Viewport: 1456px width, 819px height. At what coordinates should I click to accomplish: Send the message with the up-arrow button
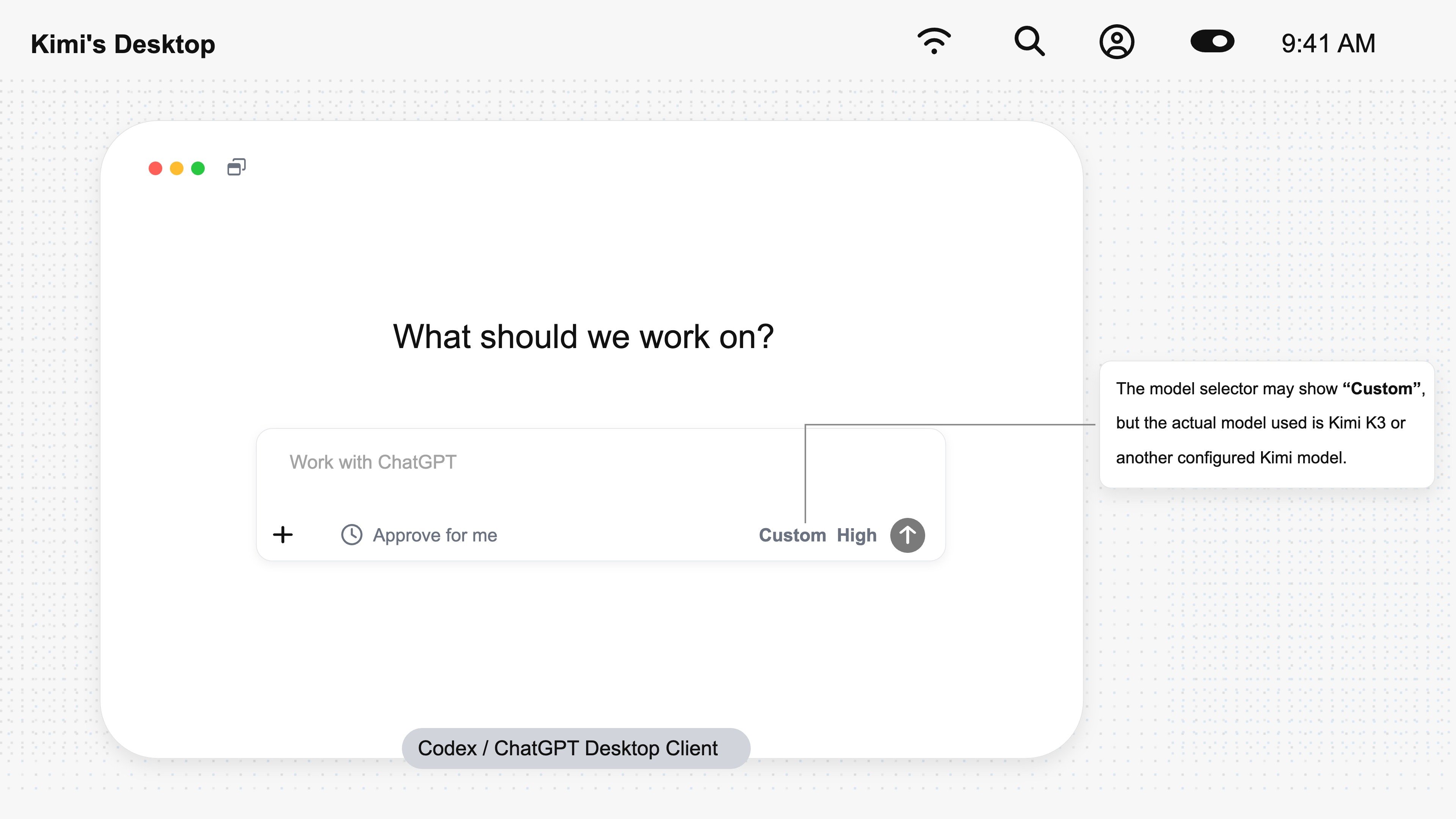point(908,535)
